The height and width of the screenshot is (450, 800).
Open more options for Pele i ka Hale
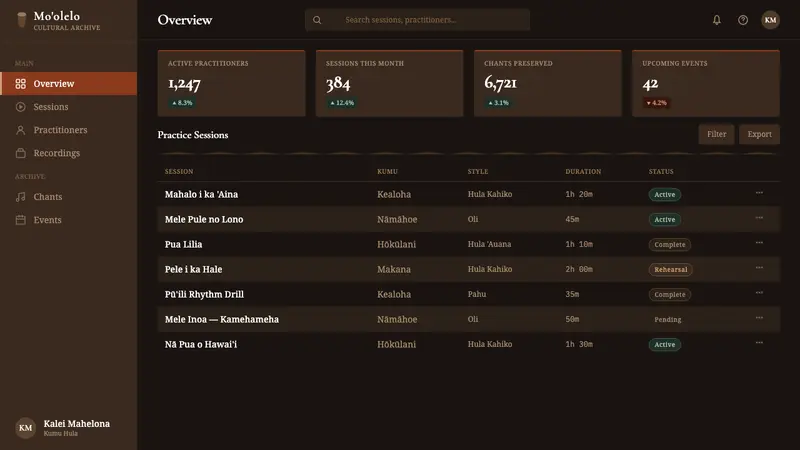[x=759, y=268]
